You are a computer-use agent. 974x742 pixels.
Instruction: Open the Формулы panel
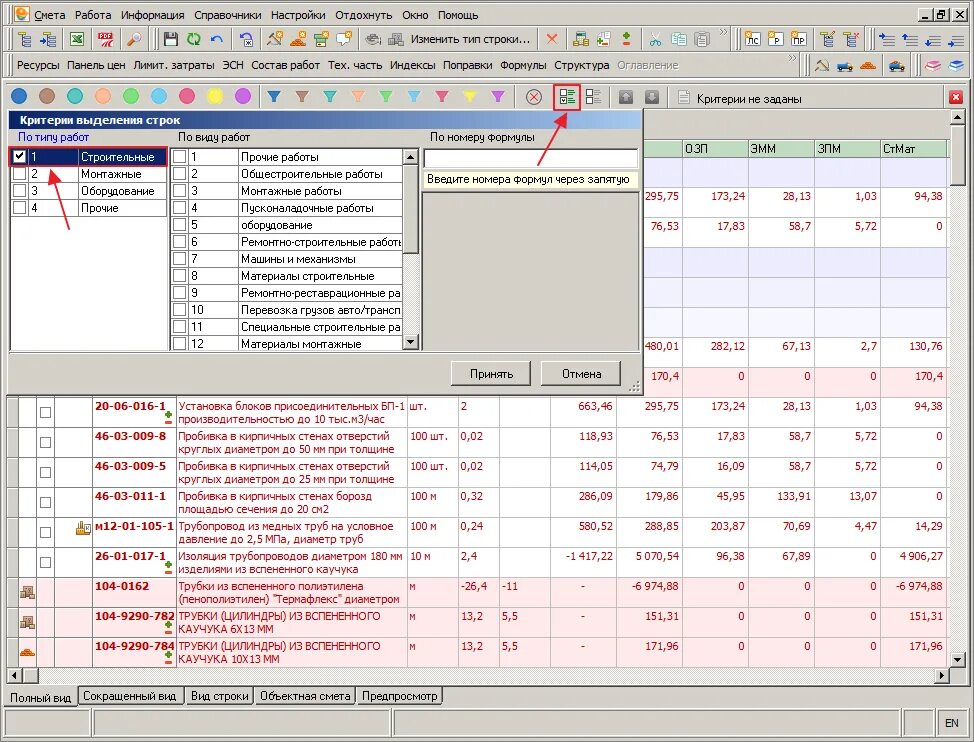[523, 65]
